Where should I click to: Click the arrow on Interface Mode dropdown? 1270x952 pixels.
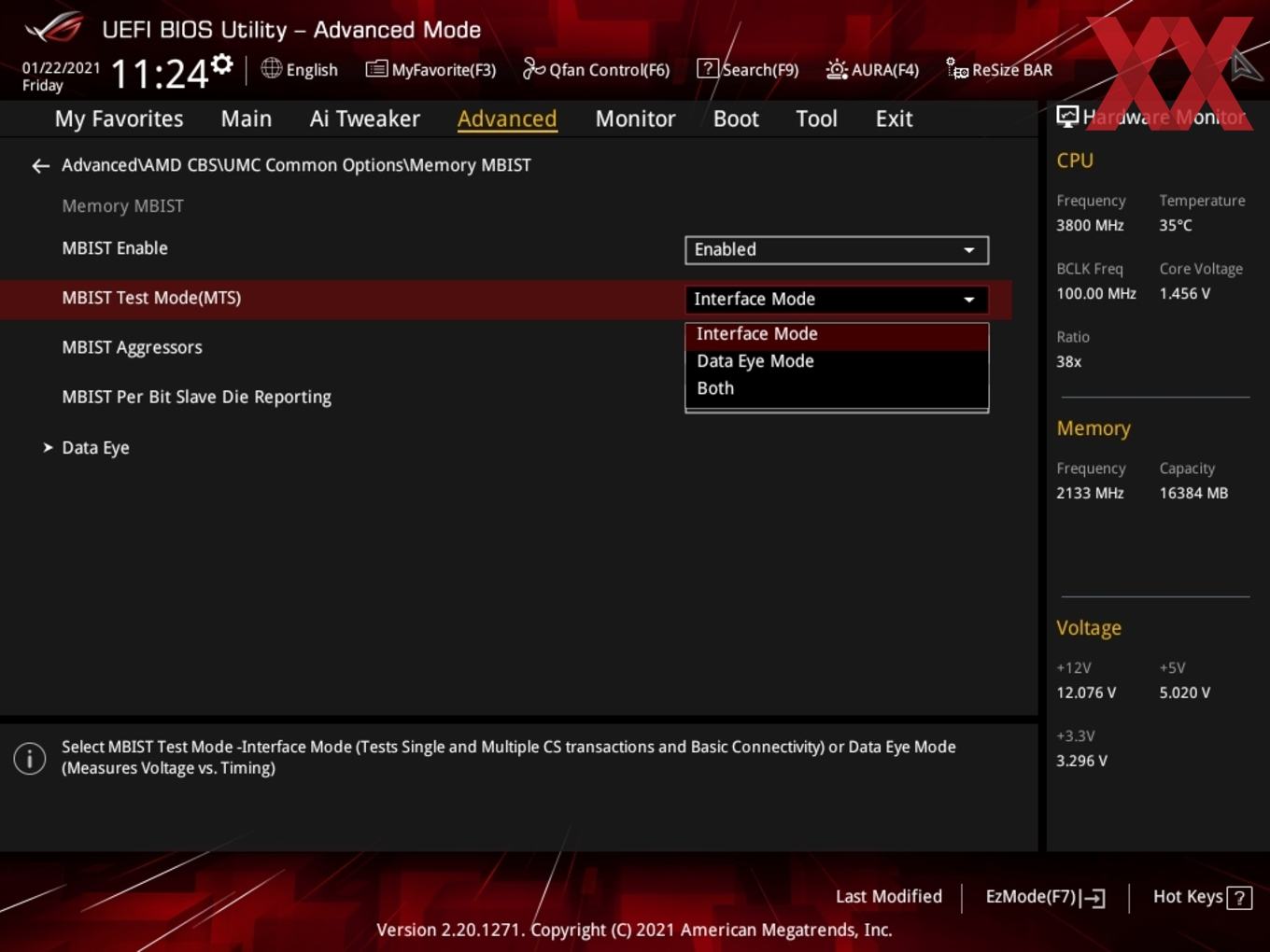(969, 300)
